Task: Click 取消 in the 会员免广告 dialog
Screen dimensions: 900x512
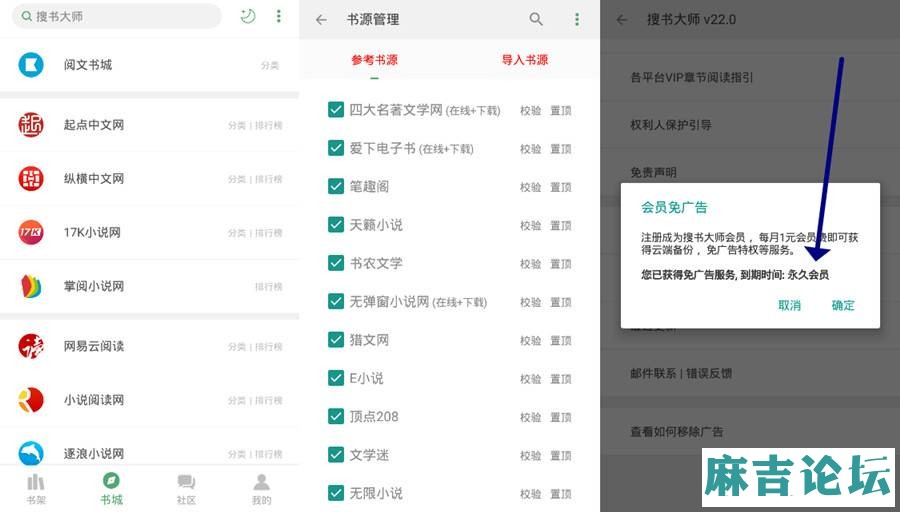Action: 789,305
